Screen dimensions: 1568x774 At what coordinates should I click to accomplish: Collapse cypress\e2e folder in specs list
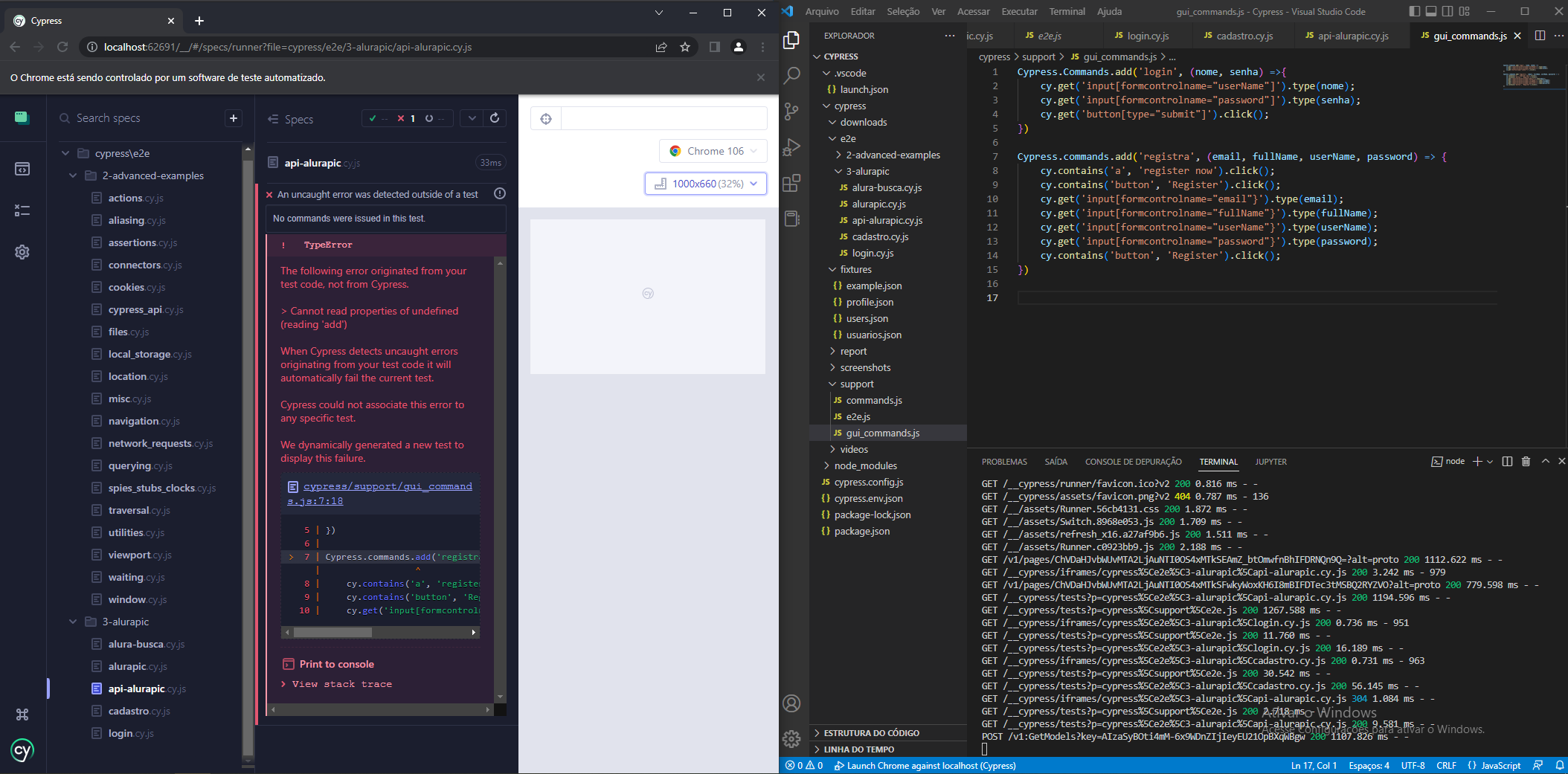(x=65, y=153)
